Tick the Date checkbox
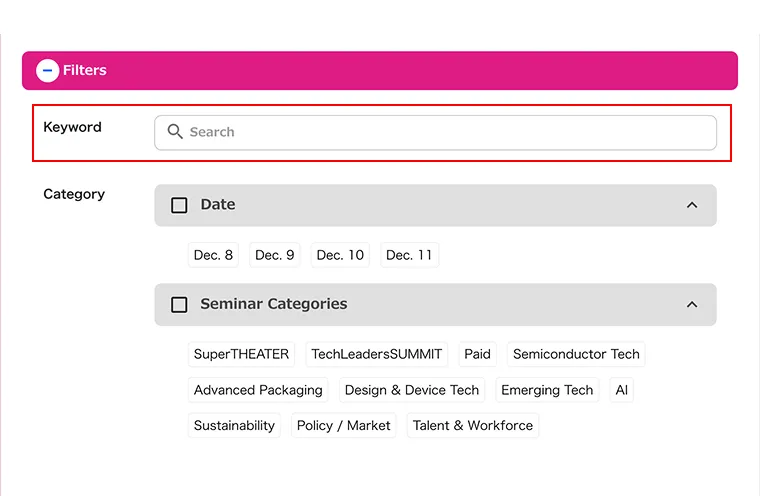Image resolution: width=760 pixels, height=496 pixels. 179,205
